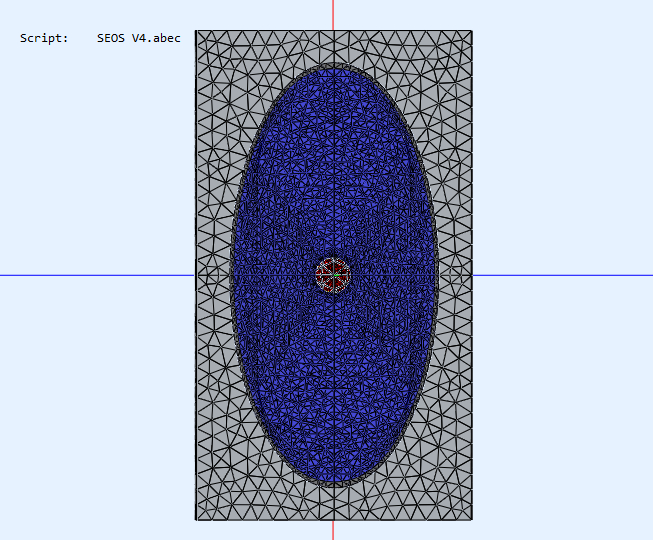The width and height of the screenshot is (653, 540).
Task: Click the red vertical axis below the mesh
Action: [333, 530]
